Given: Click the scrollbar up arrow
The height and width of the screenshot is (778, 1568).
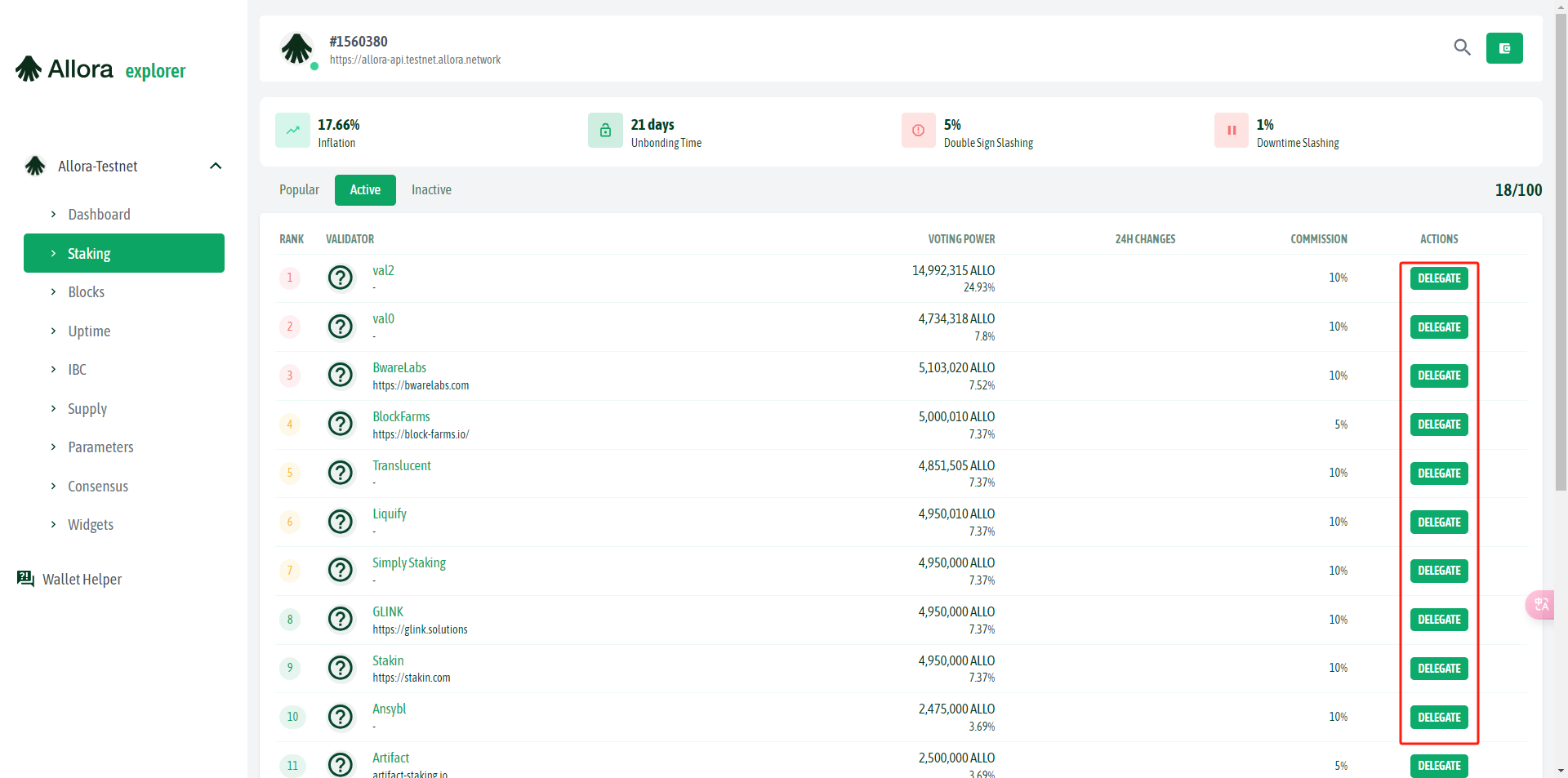Looking at the screenshot, I should [1561, 7].
